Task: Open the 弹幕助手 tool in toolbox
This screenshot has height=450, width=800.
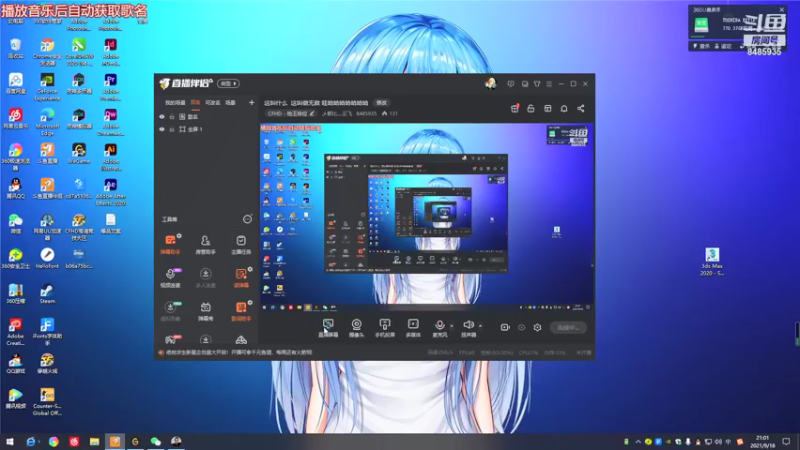Action: [170, 244]
